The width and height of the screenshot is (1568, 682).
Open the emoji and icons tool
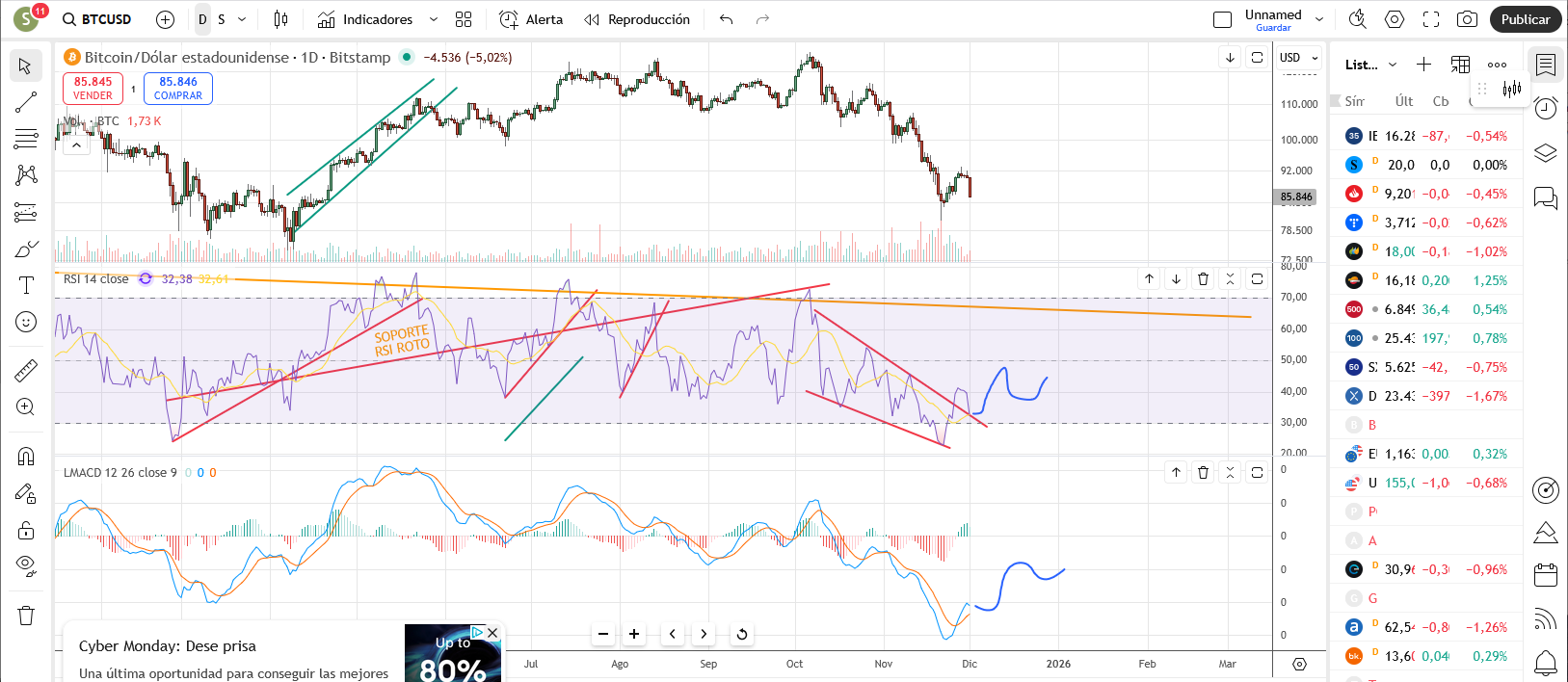tap(26, 322)
